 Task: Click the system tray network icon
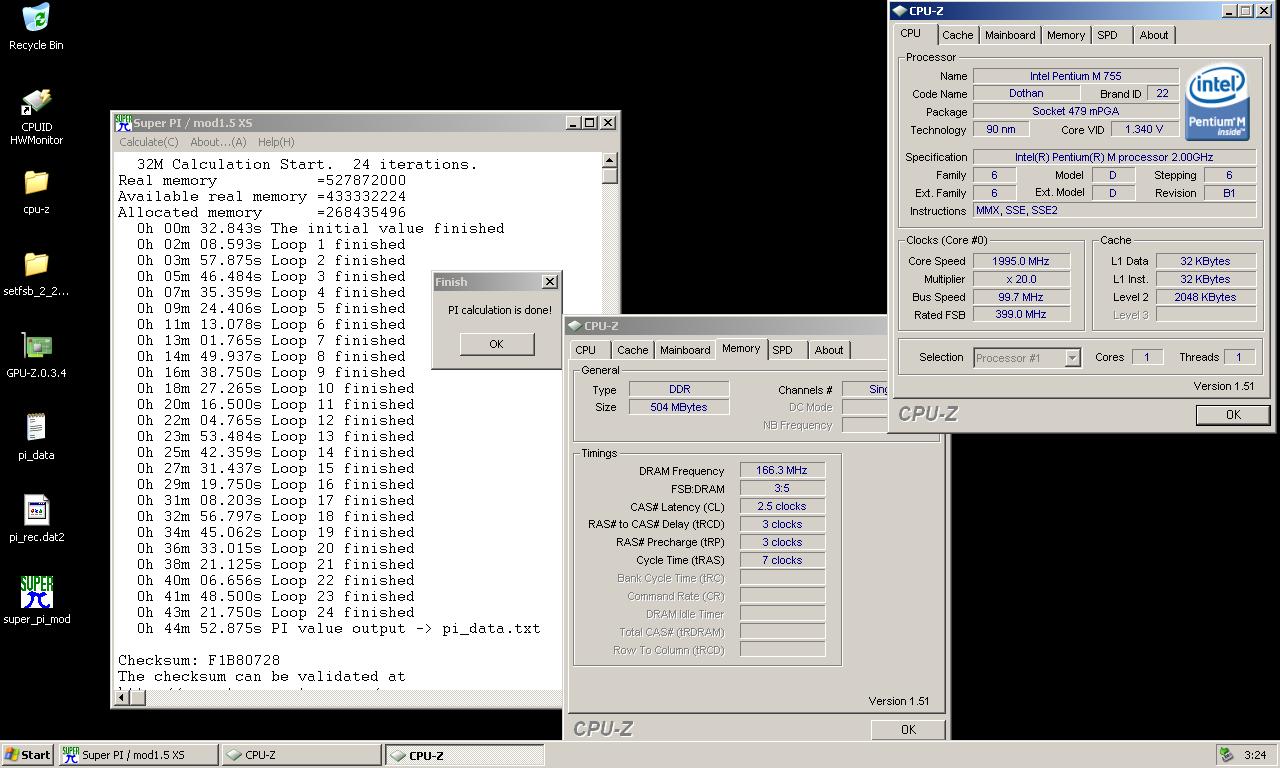[x=1226, y=755]
